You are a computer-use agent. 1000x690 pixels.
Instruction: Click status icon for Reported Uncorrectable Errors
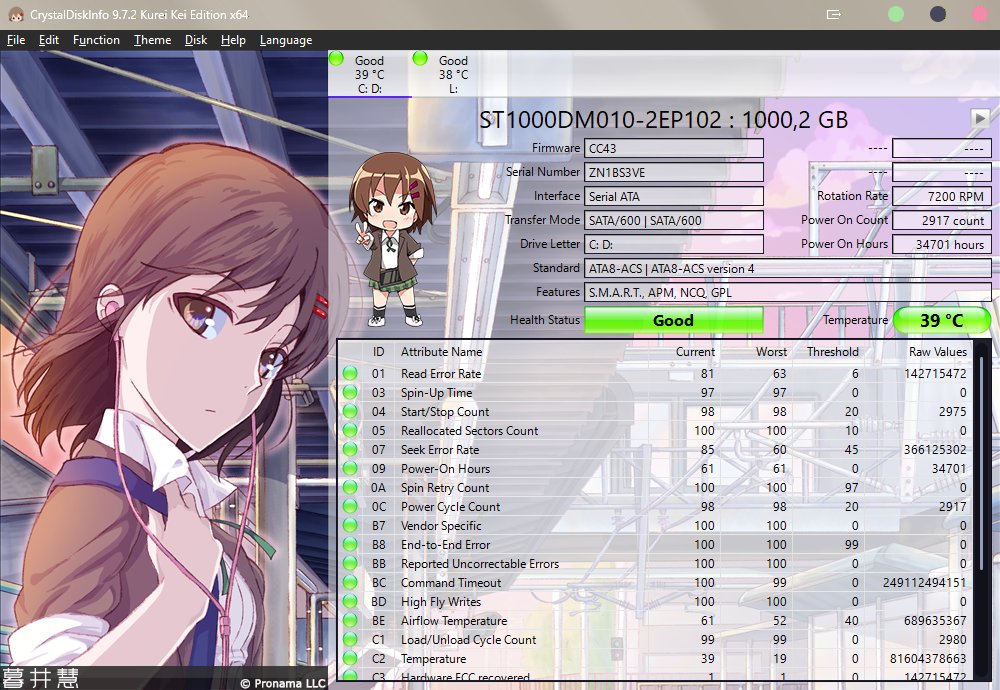click(350, 563)
